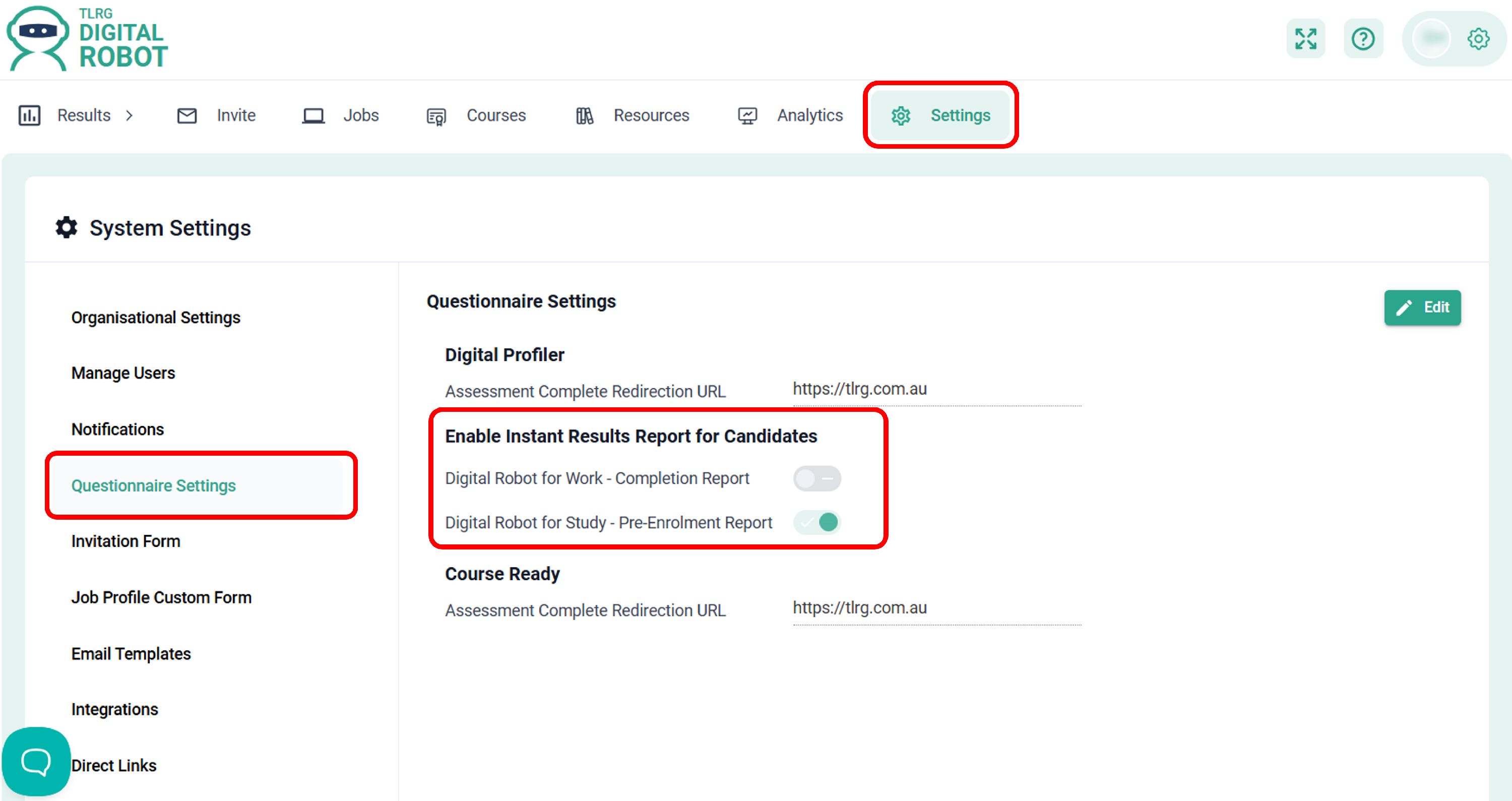Viewport: 1512px width, 801px height.
Task: Click the blurred profile avatar
Action: pyautogui.click(x=1431, y=39)
